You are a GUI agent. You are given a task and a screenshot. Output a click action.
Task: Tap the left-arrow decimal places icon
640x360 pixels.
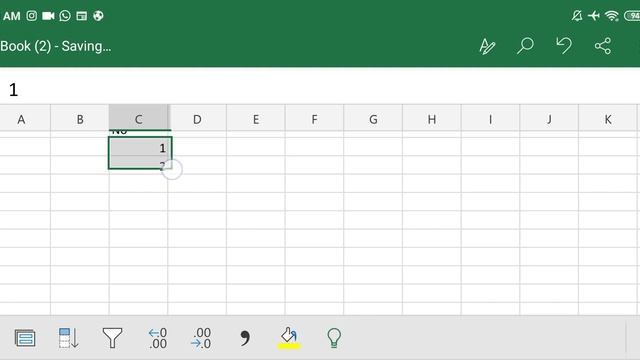coord(158,338)
